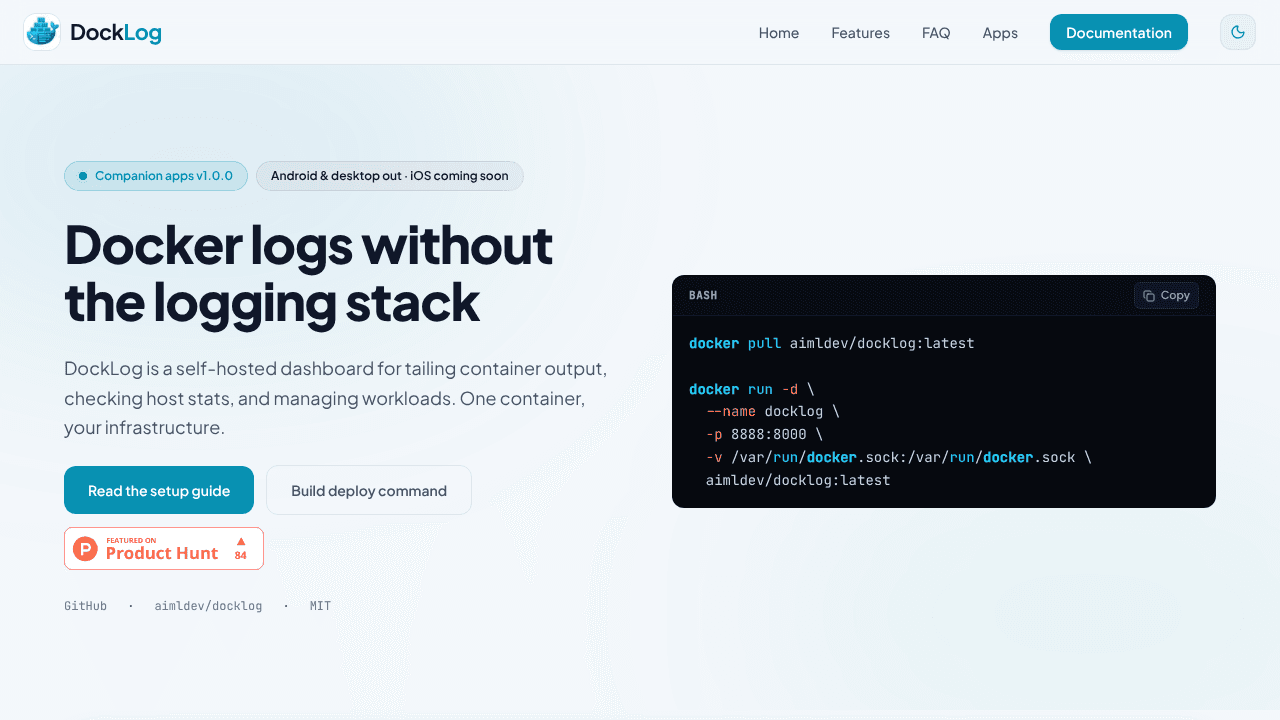Open the Home nav item

coord(779,33)
